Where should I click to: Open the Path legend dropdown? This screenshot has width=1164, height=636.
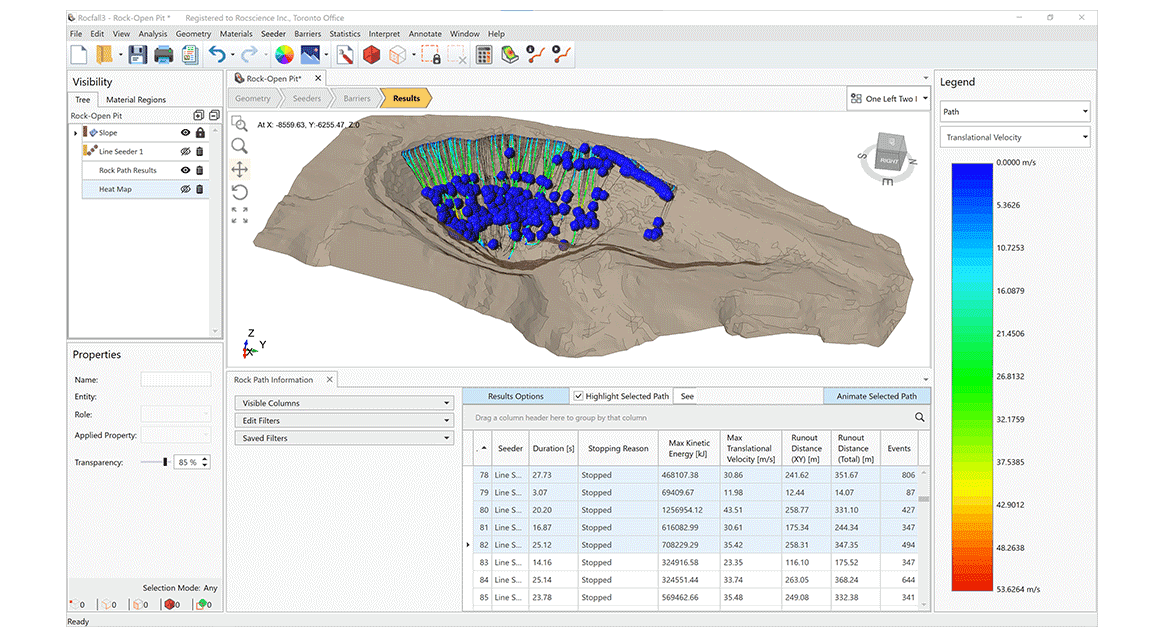pos(1015,112)
